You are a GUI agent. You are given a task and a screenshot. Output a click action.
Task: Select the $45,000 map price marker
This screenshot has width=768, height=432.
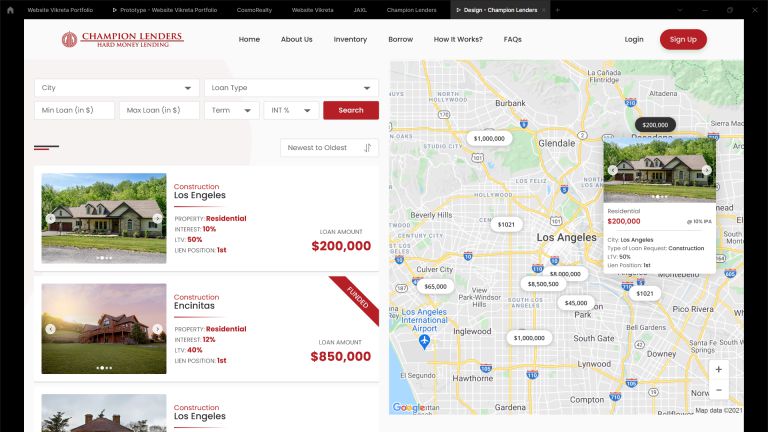click(x=576, y=303)
